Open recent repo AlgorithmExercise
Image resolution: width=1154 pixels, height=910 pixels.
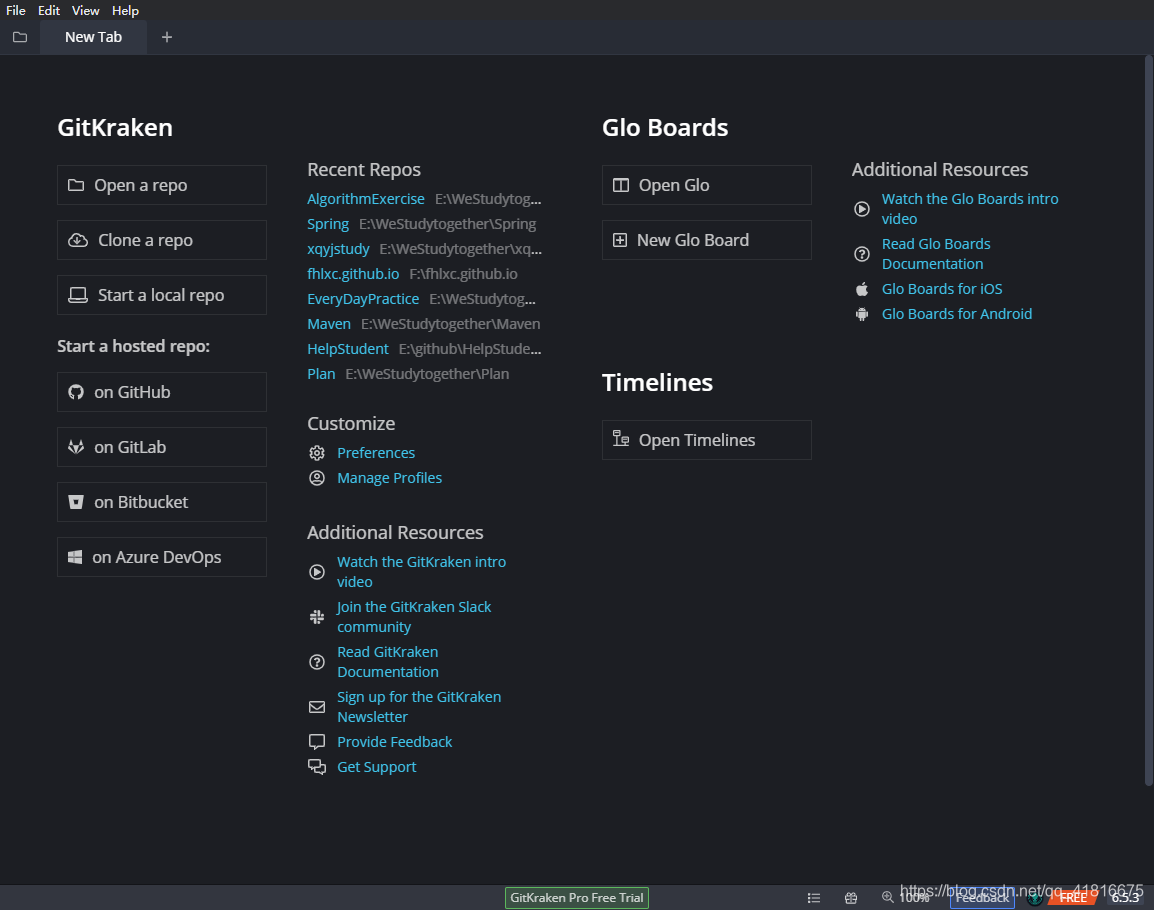click(366, 199)
